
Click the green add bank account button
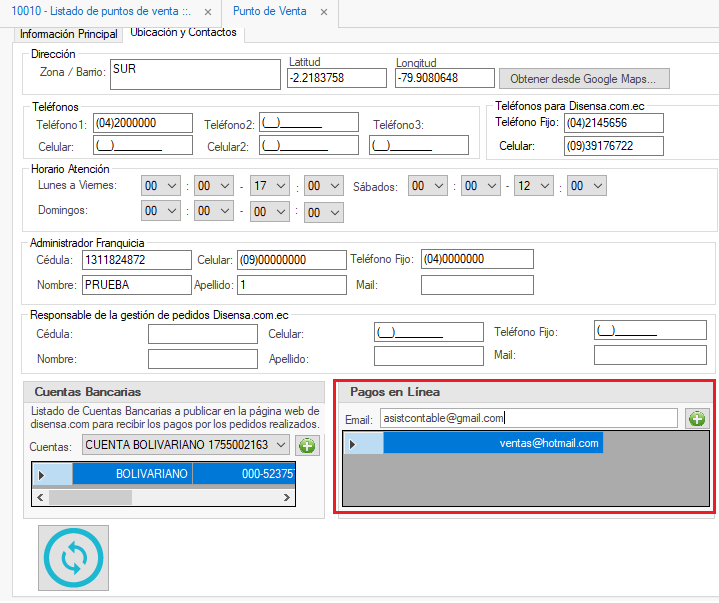click(x=308, y=445)
